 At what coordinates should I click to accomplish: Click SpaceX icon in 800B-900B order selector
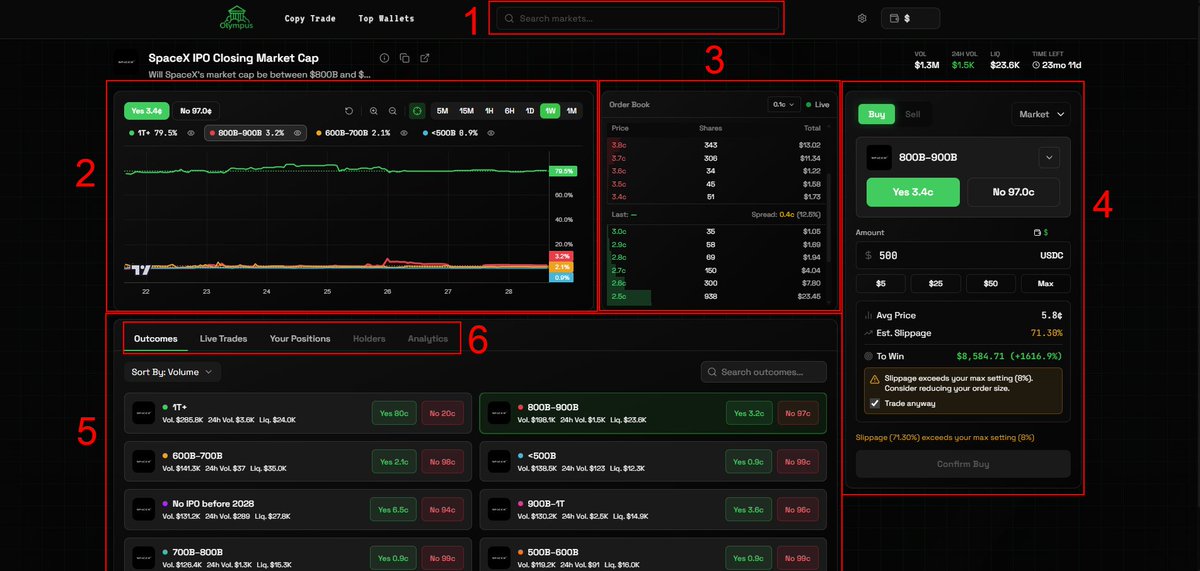[879, 157]
